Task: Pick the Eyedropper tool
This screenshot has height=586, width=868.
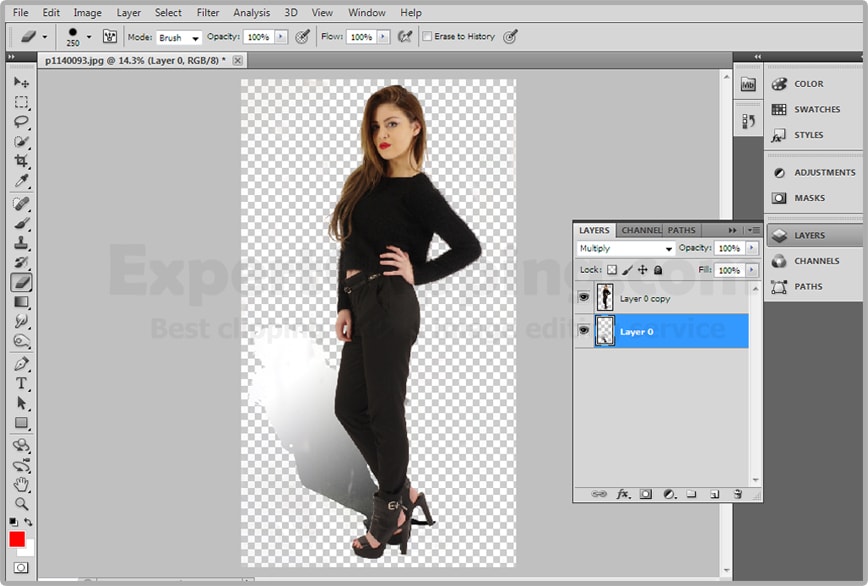Action: pyautogui.click(x=21, y=181)
